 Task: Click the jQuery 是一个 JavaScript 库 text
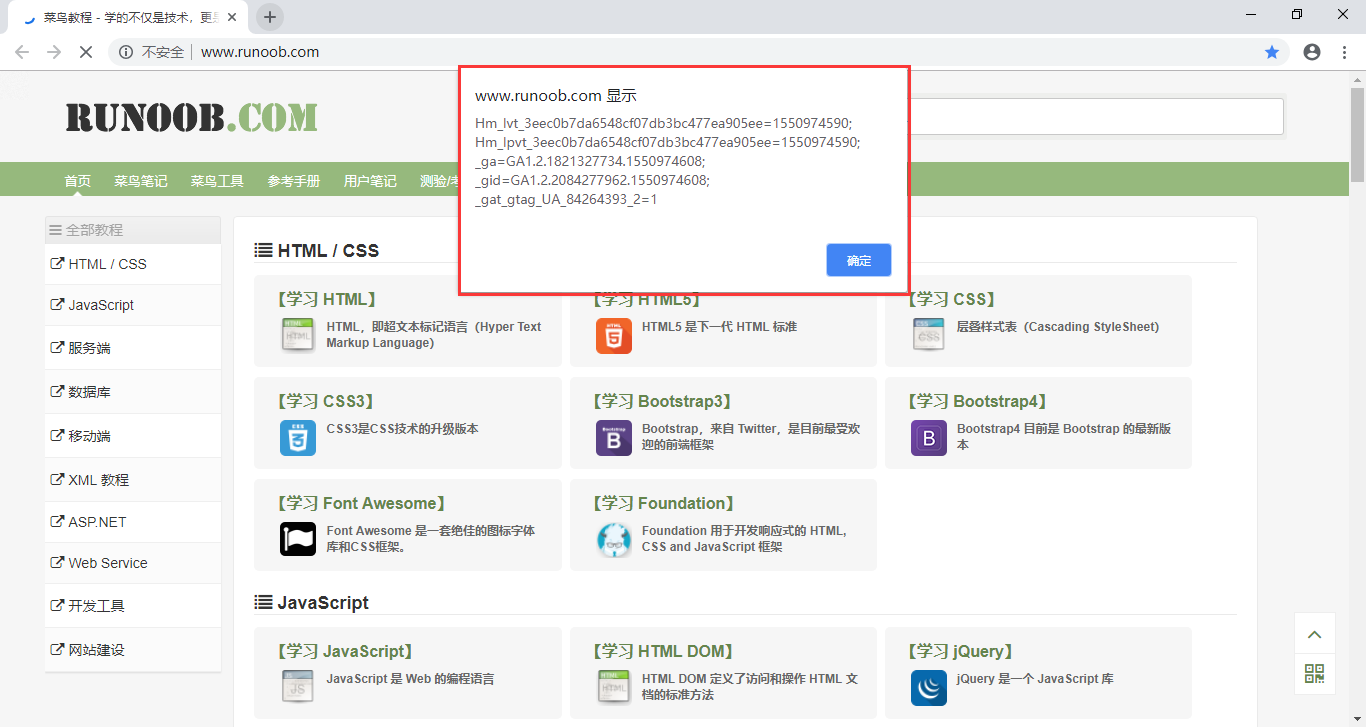tap(1035, 679)
